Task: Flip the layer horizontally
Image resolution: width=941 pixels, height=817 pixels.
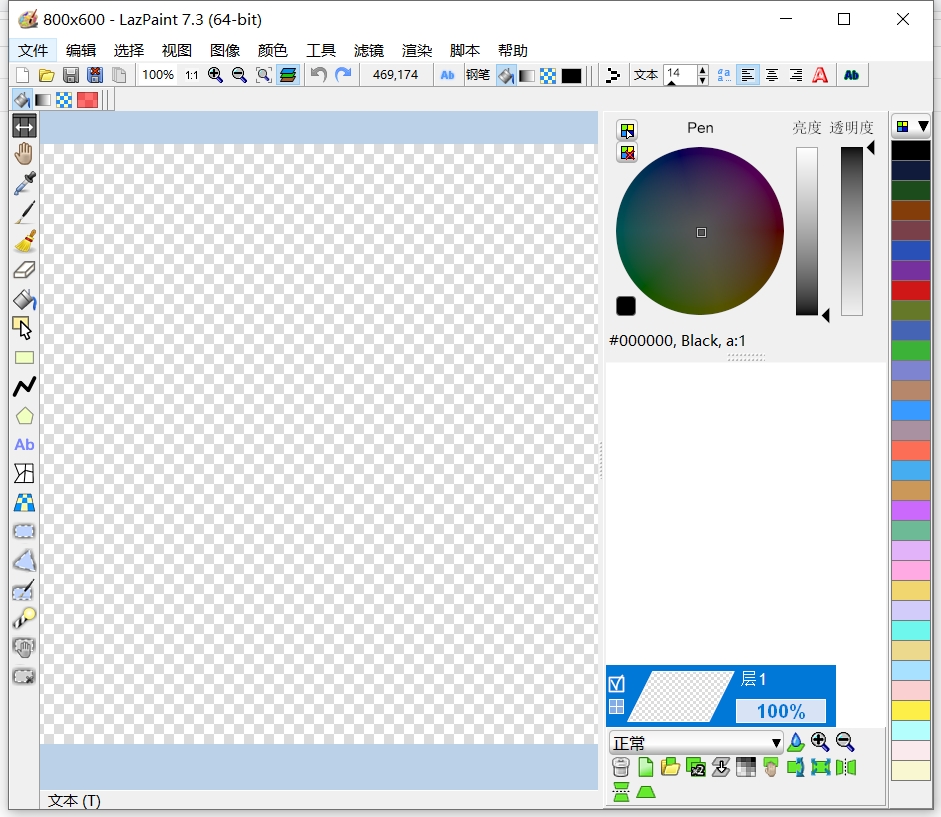Action: click(x=846, y=767)
